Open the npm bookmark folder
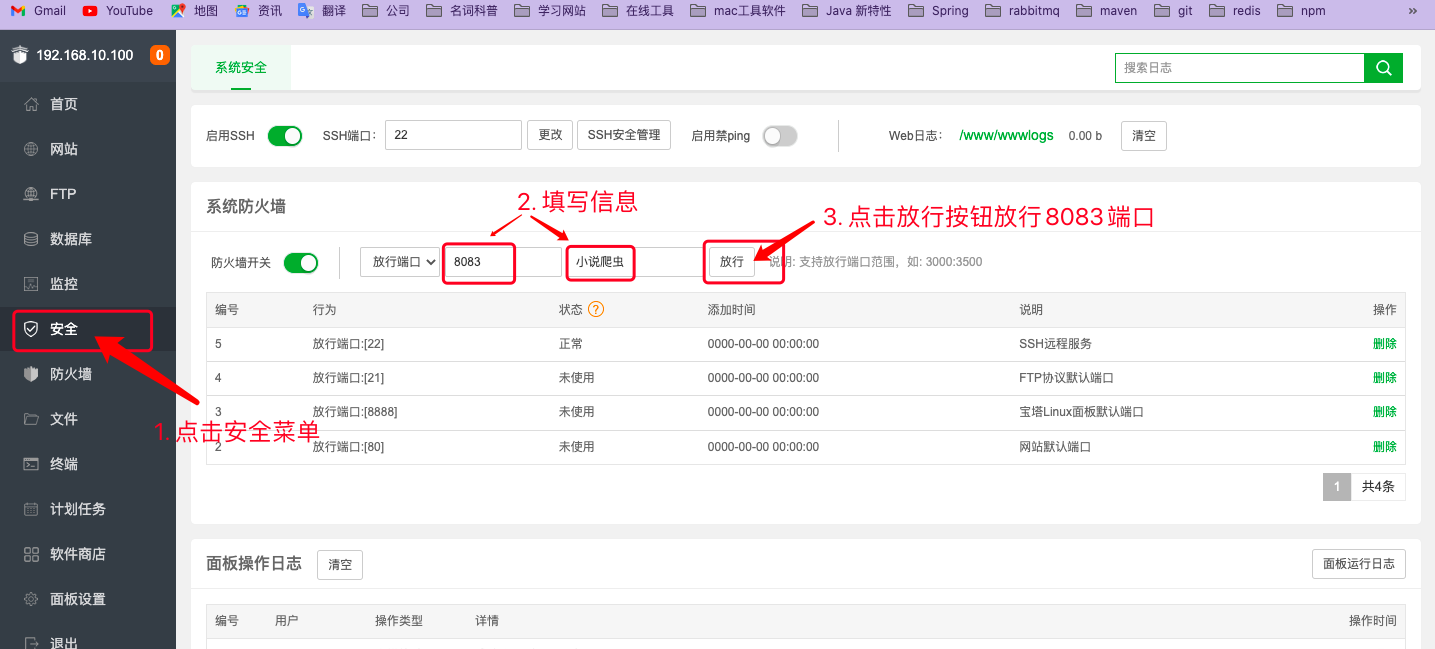This screenshot has width=1435, height=649. coord(1301,11)
